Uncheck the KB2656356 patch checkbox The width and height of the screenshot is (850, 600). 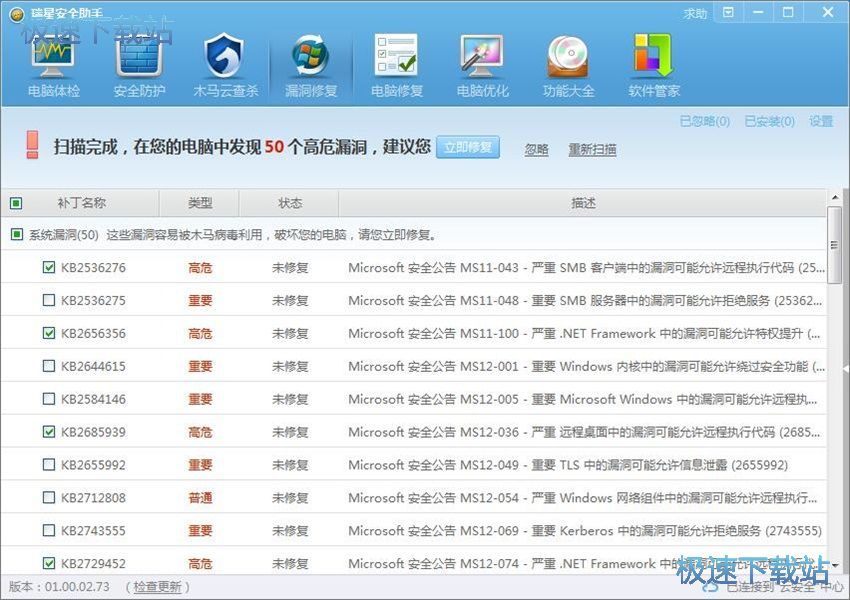(x=49, y=333)
